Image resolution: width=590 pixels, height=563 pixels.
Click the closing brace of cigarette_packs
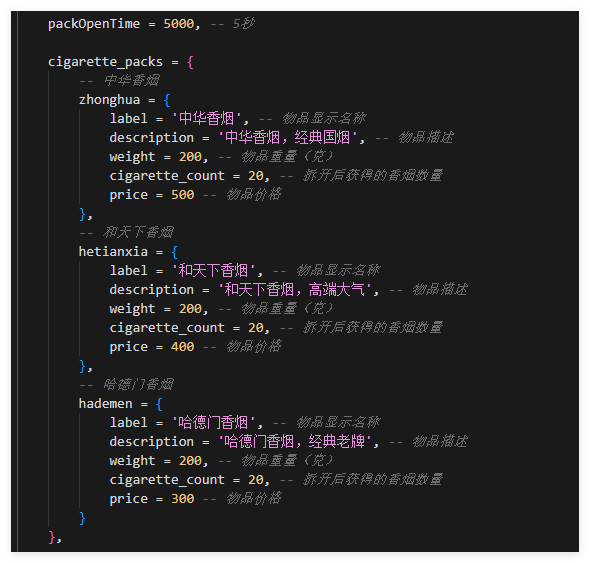[52, 537]
